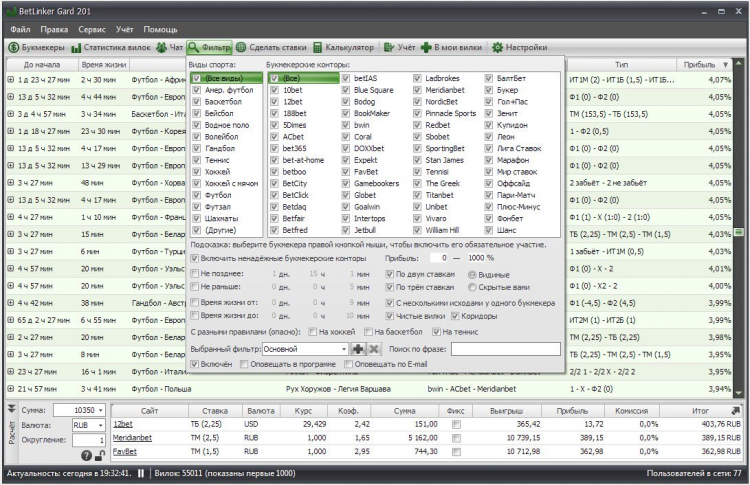Toggle Фикс checkbox in FavBet row

456,452
